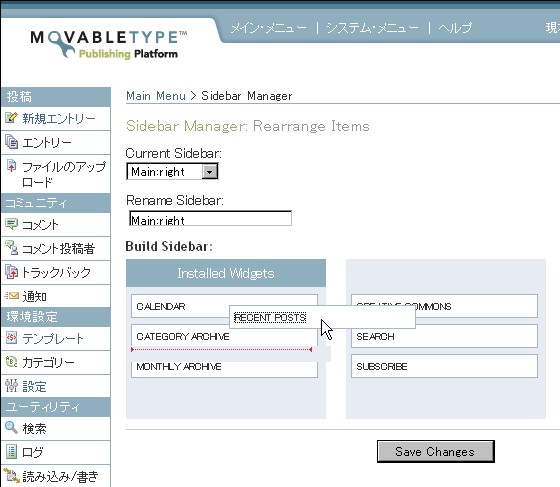
Task: Select the コメント speech bubble icon
Action: pos(11,224)
